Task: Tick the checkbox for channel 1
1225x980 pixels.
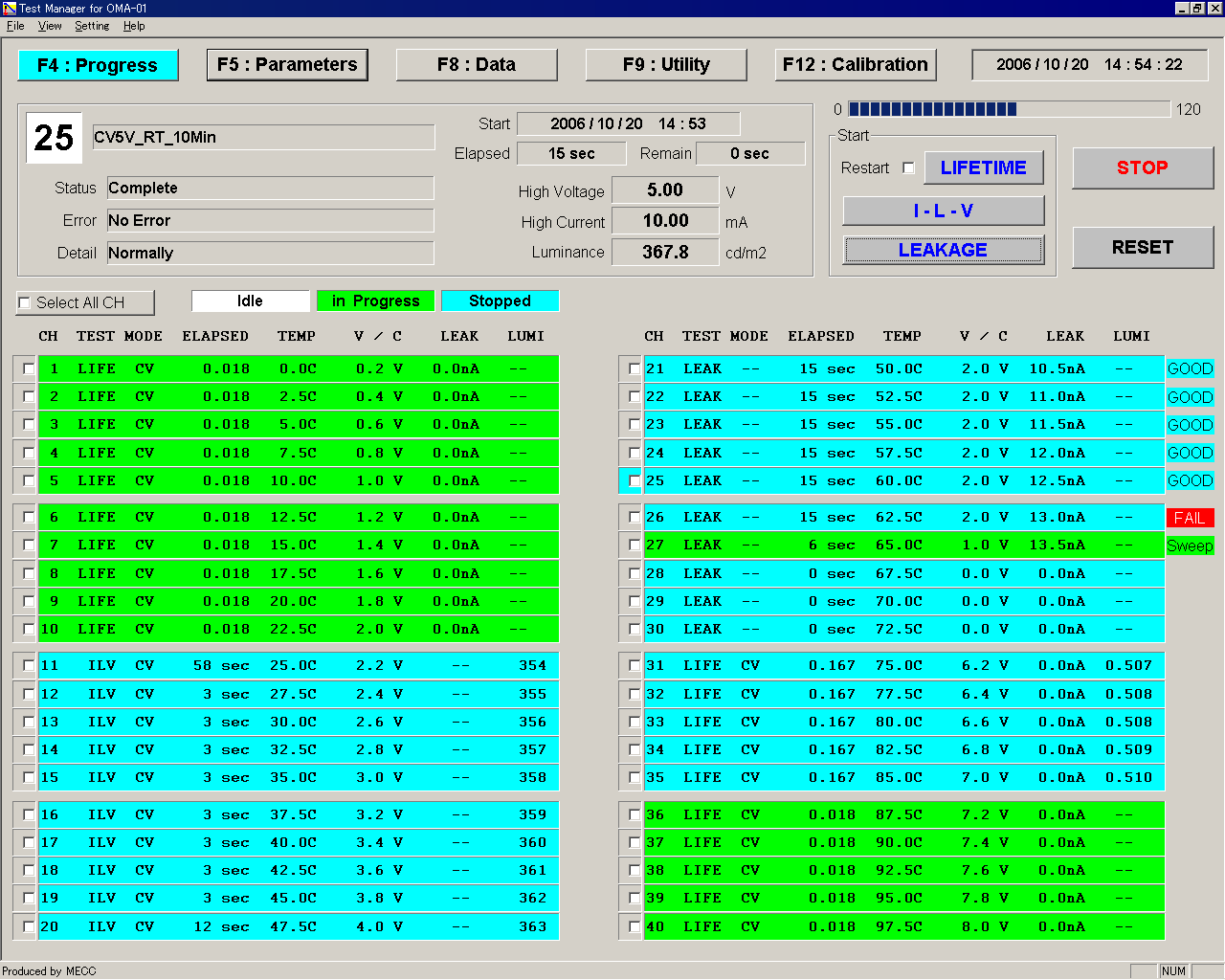Action: 28,368
